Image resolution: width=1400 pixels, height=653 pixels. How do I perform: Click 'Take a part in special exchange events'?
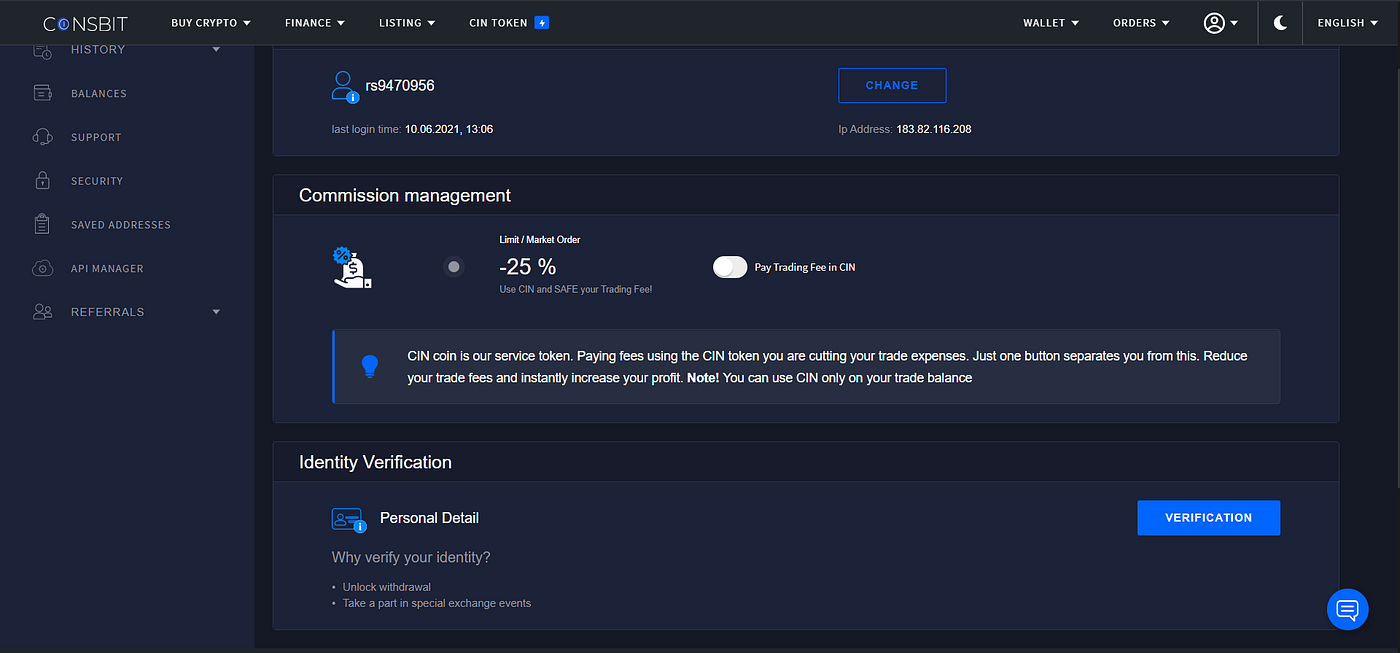pyautogui.click(x=437, y=603)
